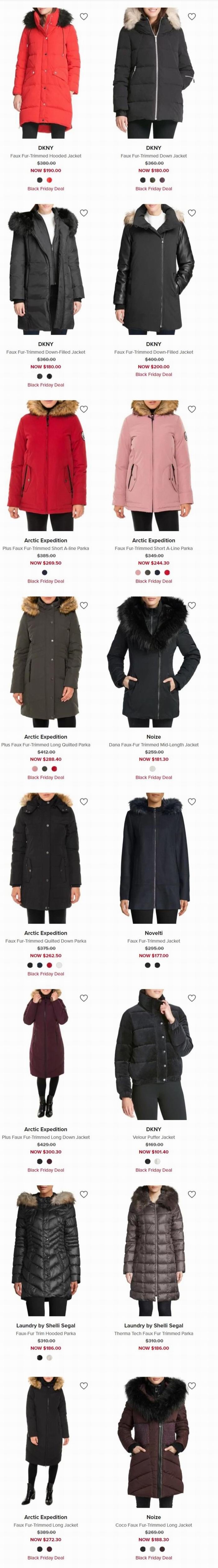Heart the DKNY Velour Puffer Jacket
Screen dimensions: 218x1568
[192, 998]
